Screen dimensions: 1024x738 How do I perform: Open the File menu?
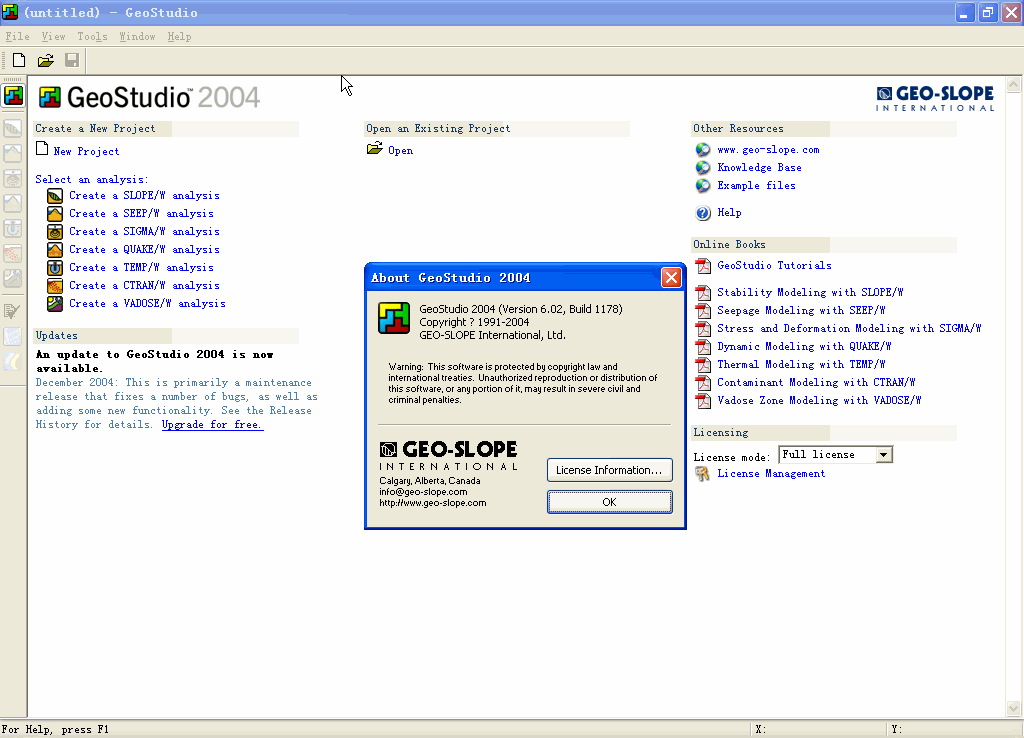pyautogui.click(x=18, y=37)
